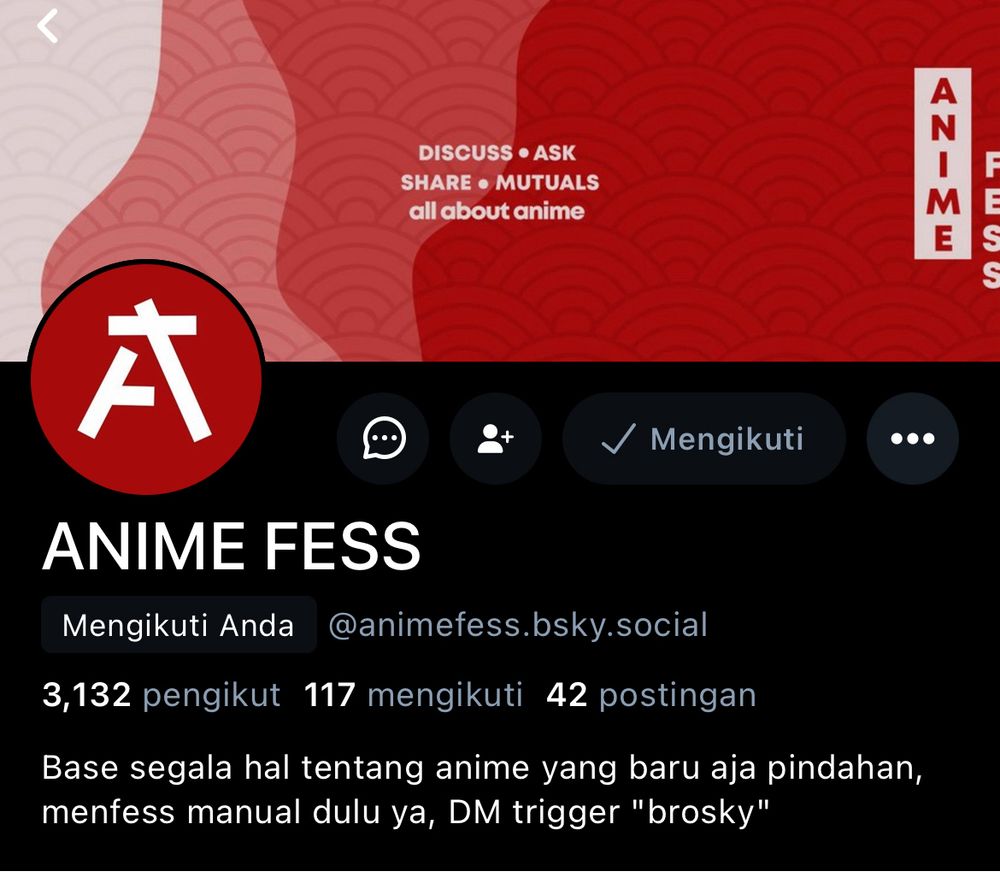
Task: Tap the bio text starting with Base segala
Action: 482,790
